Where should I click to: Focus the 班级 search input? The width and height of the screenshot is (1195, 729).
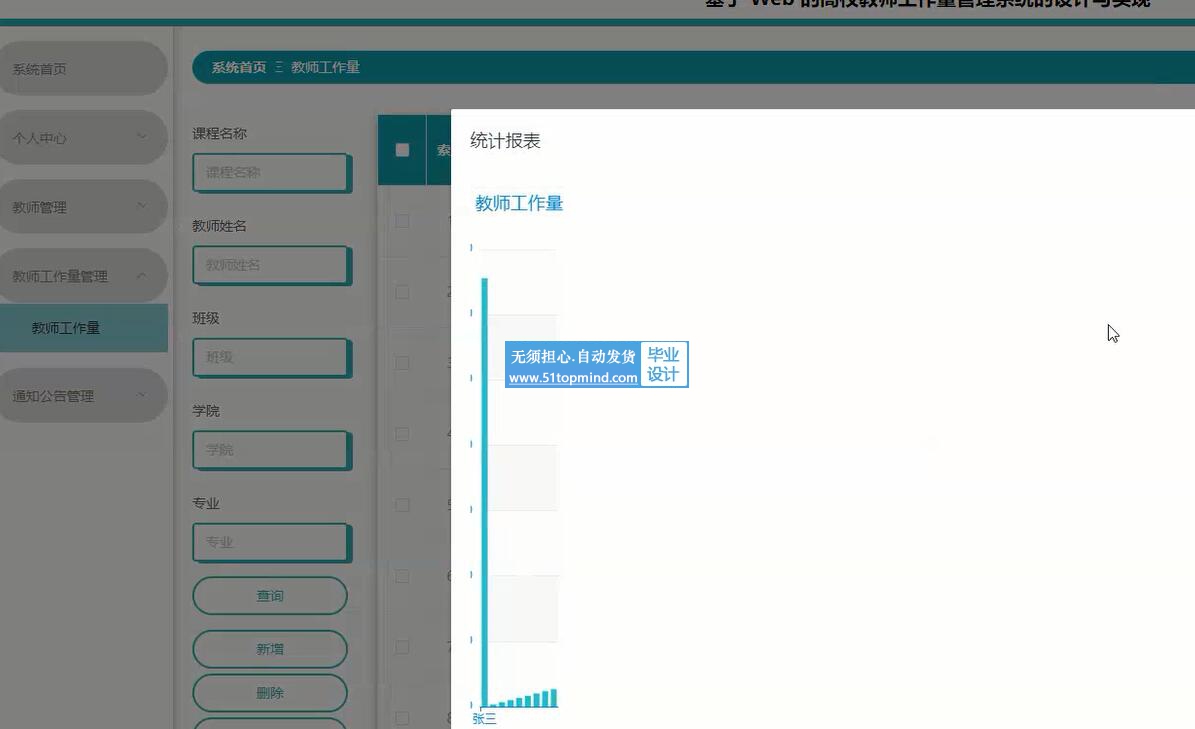(272, 357)
